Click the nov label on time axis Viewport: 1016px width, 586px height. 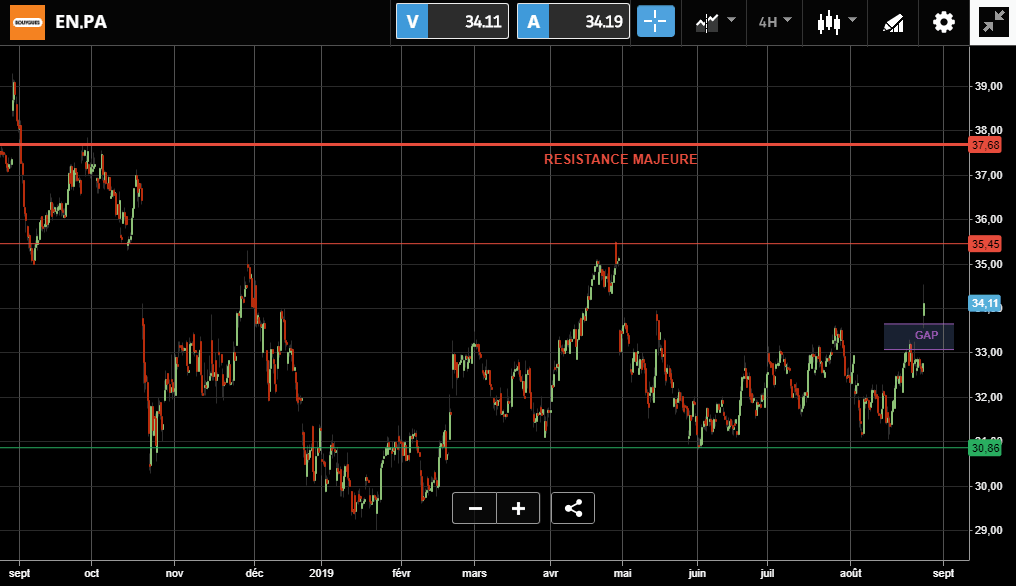(x=174, y=573)
